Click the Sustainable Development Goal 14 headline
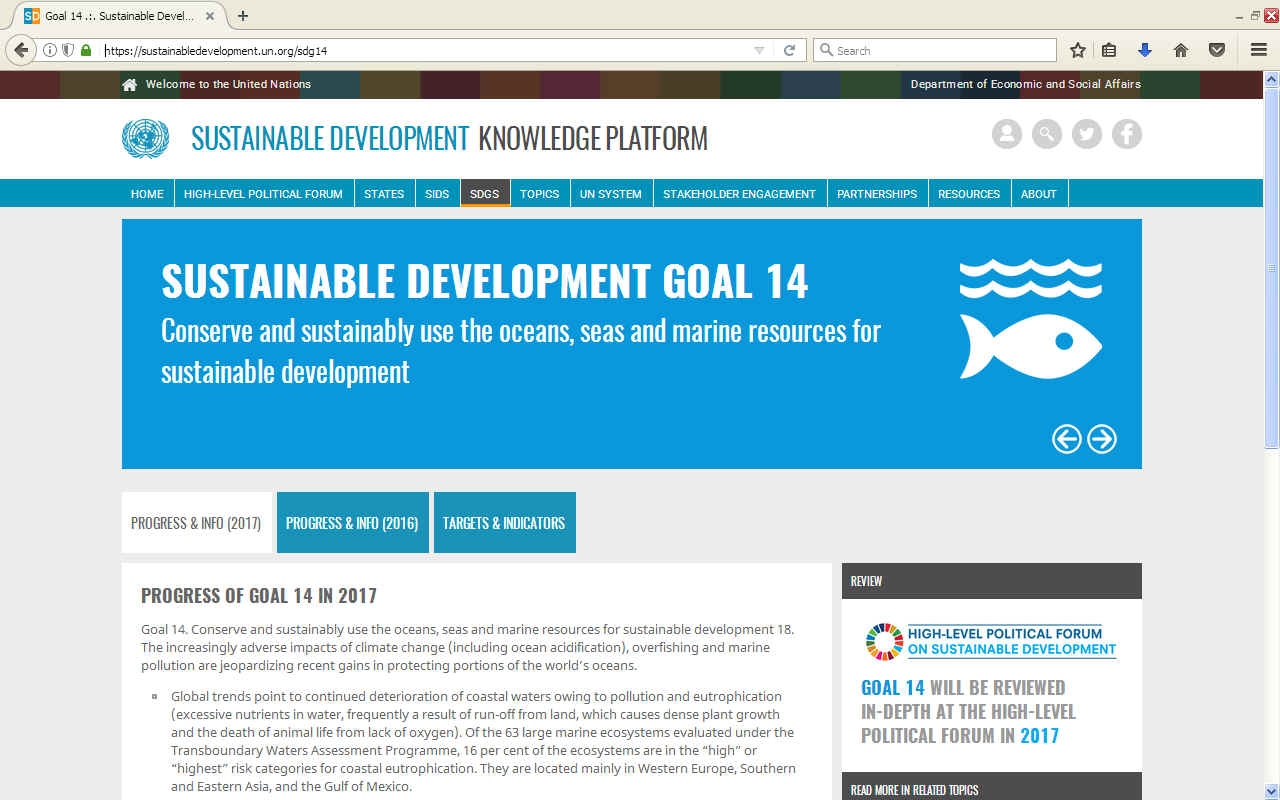Viewport: 1280px width, 800px height. 485,281
